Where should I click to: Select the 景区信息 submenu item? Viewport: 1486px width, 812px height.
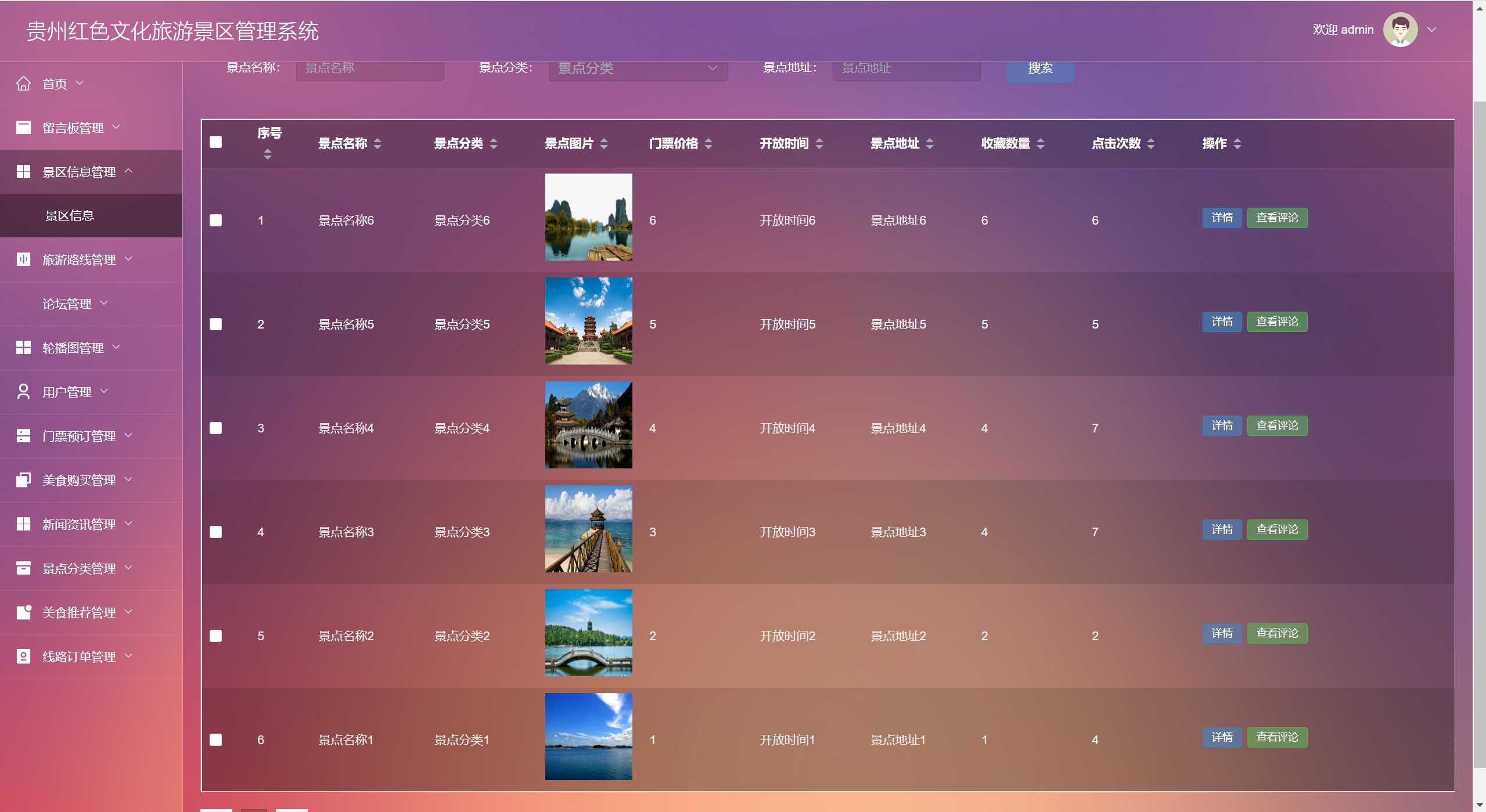click(70, 216)
